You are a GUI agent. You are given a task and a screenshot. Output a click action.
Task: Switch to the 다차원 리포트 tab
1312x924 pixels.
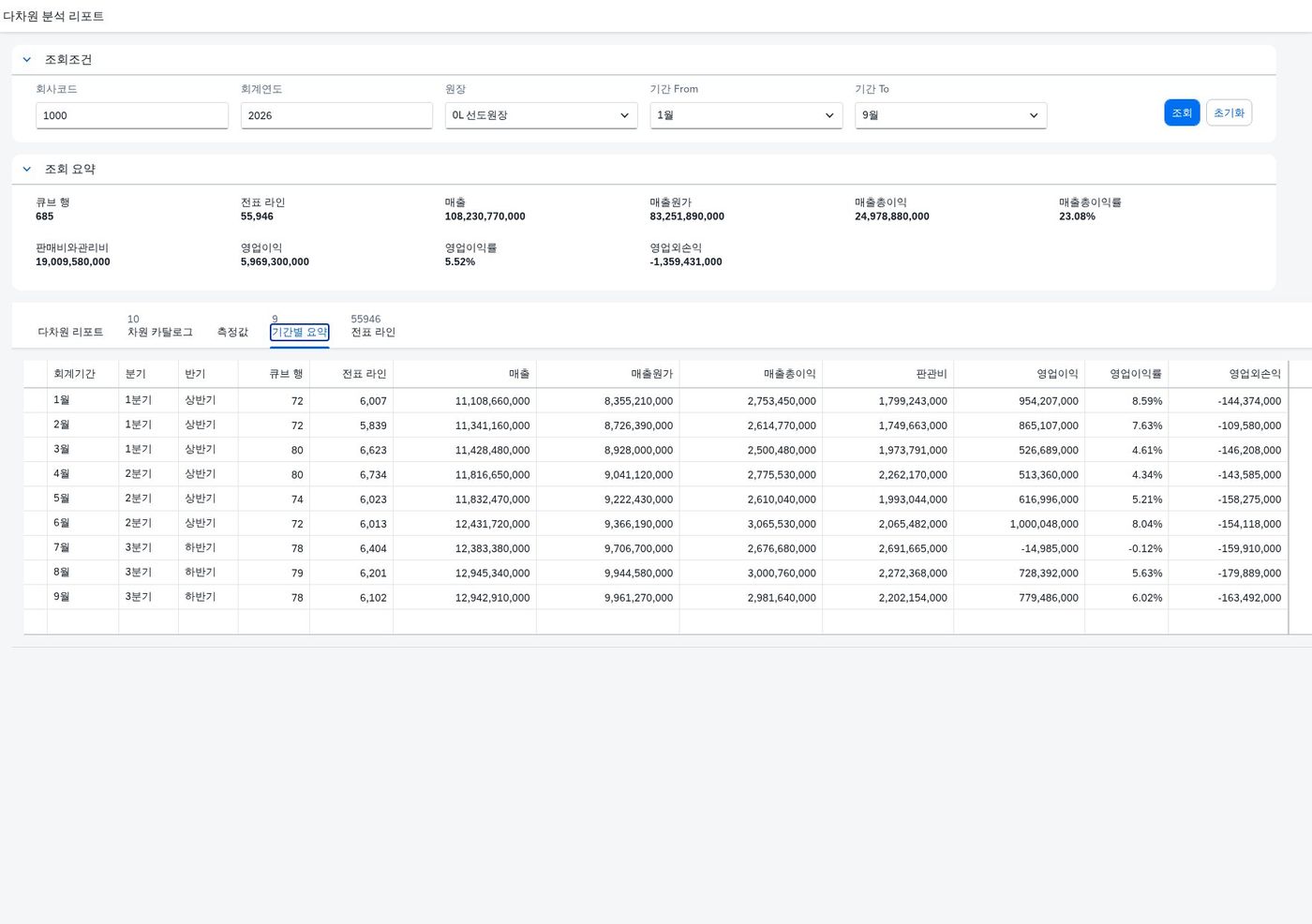[x=70, y=332]
